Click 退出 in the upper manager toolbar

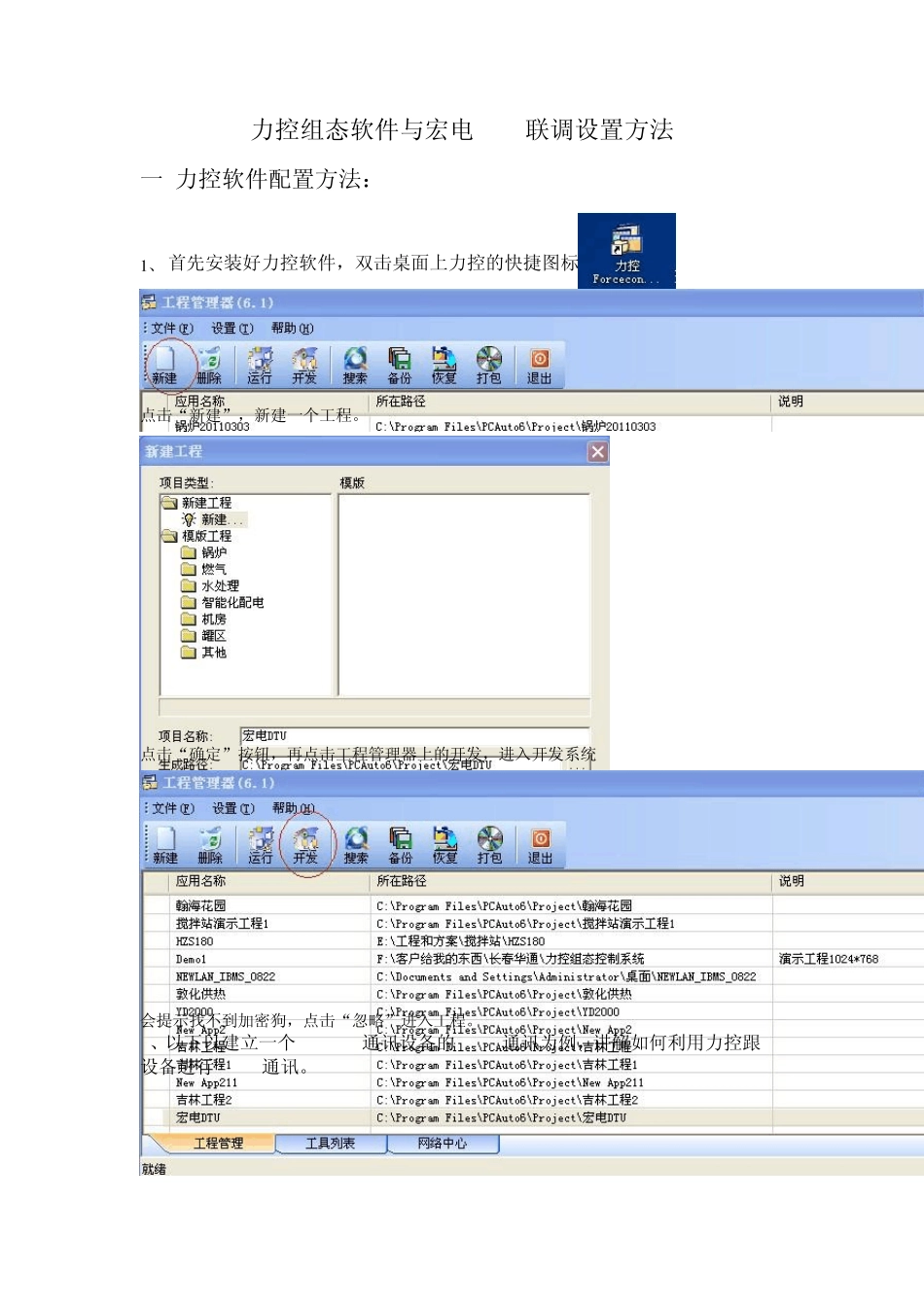540,365
